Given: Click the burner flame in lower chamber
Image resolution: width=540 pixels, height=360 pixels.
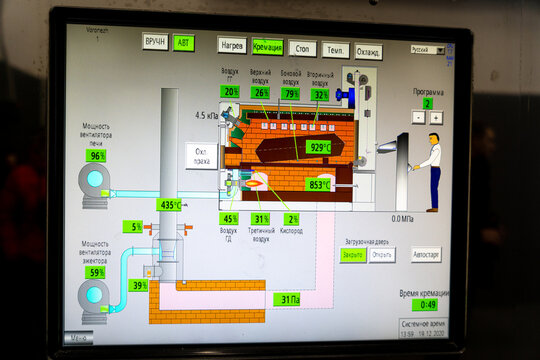Looking at the screenshot, I should [x=253, y=184].
